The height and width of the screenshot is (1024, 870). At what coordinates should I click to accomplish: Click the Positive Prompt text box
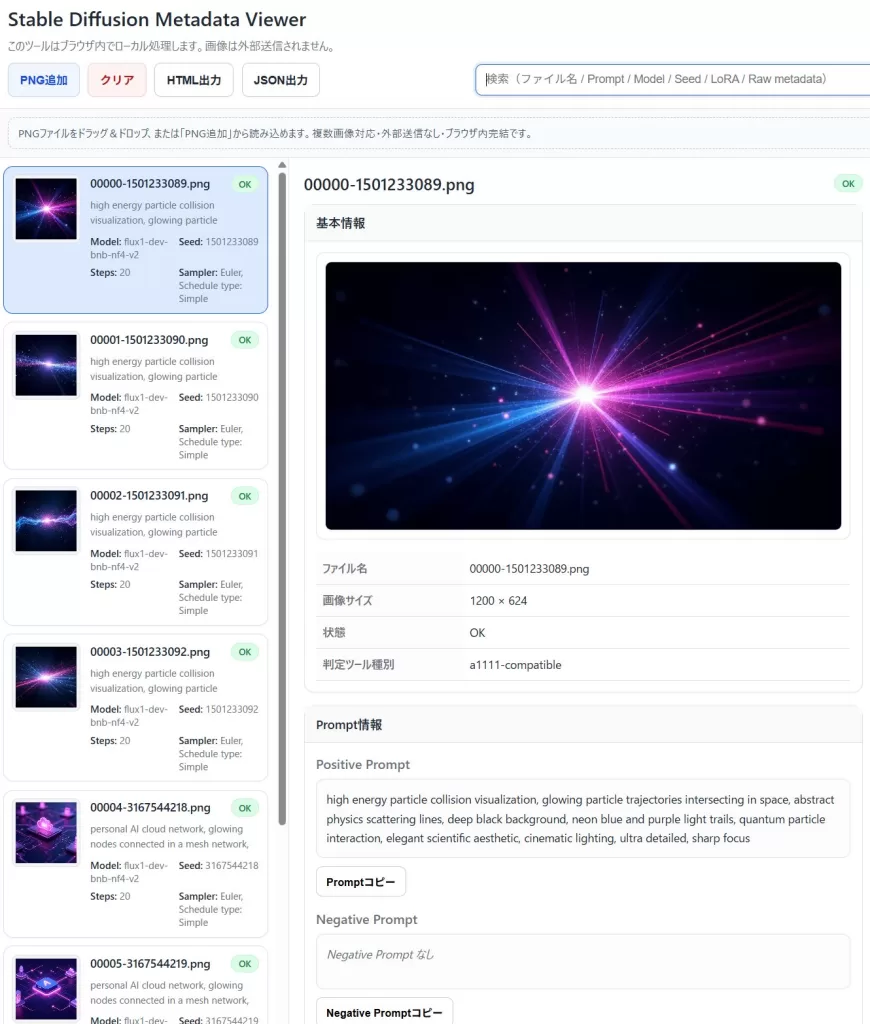583,818
